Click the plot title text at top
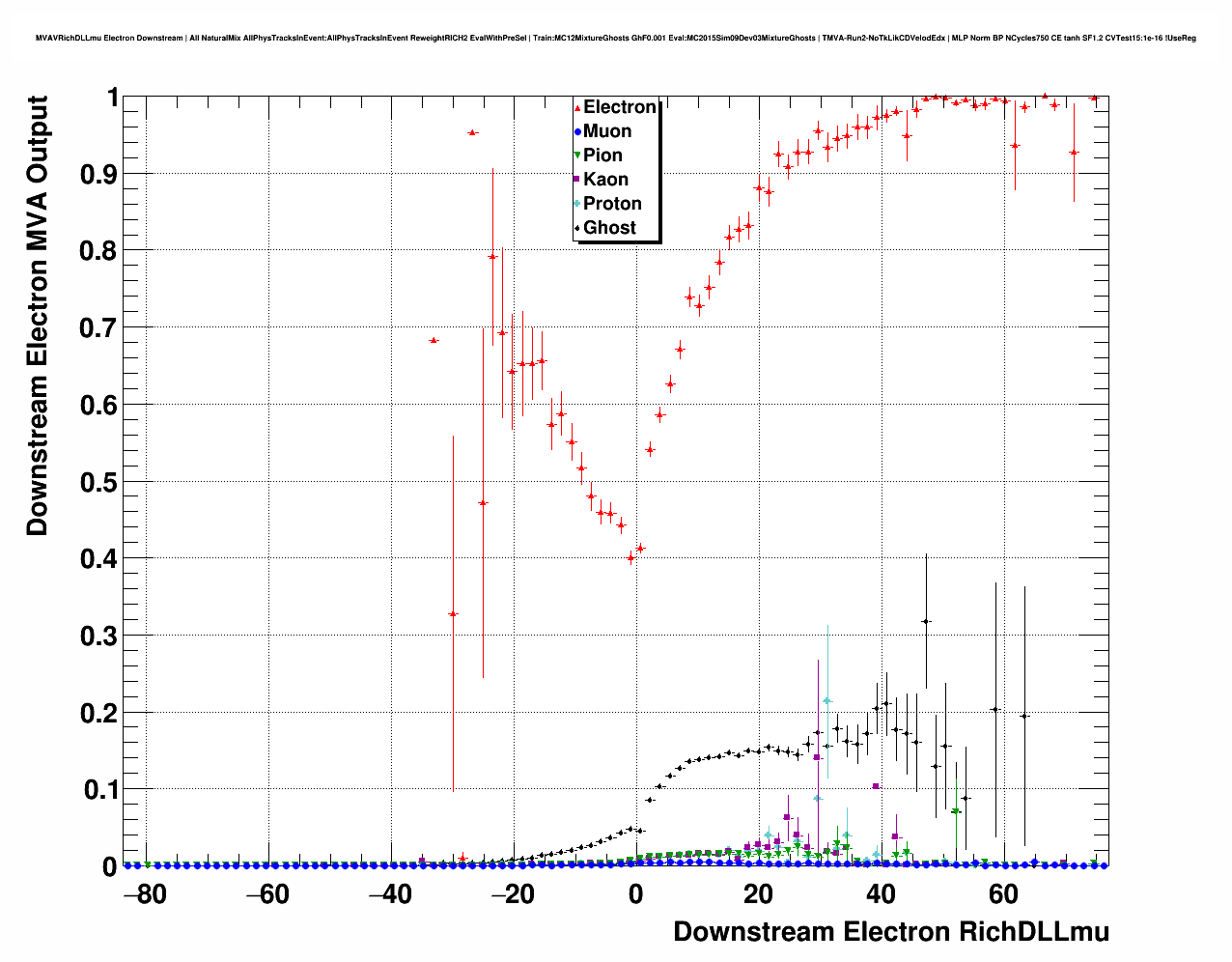The height and width of the screenshot is (962, 1232). (615, 38)
